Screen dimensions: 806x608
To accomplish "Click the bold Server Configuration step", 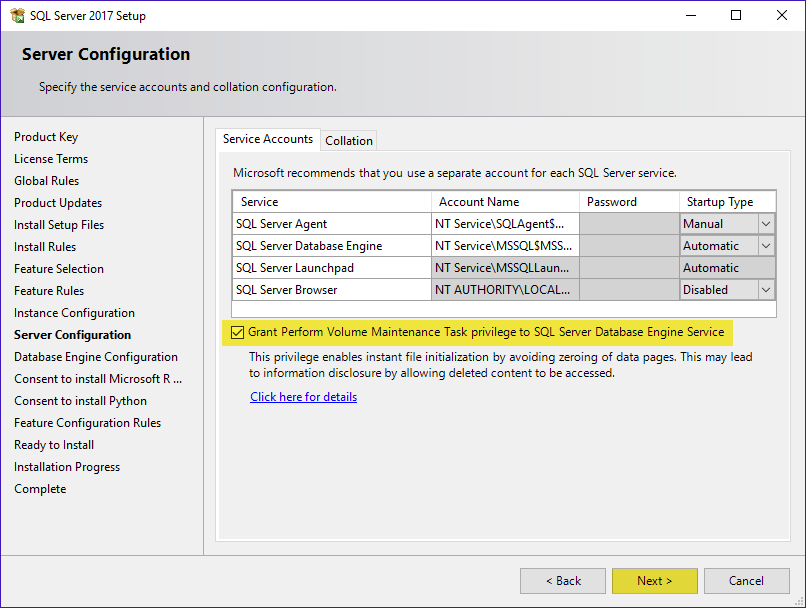I will pos(72,335).
